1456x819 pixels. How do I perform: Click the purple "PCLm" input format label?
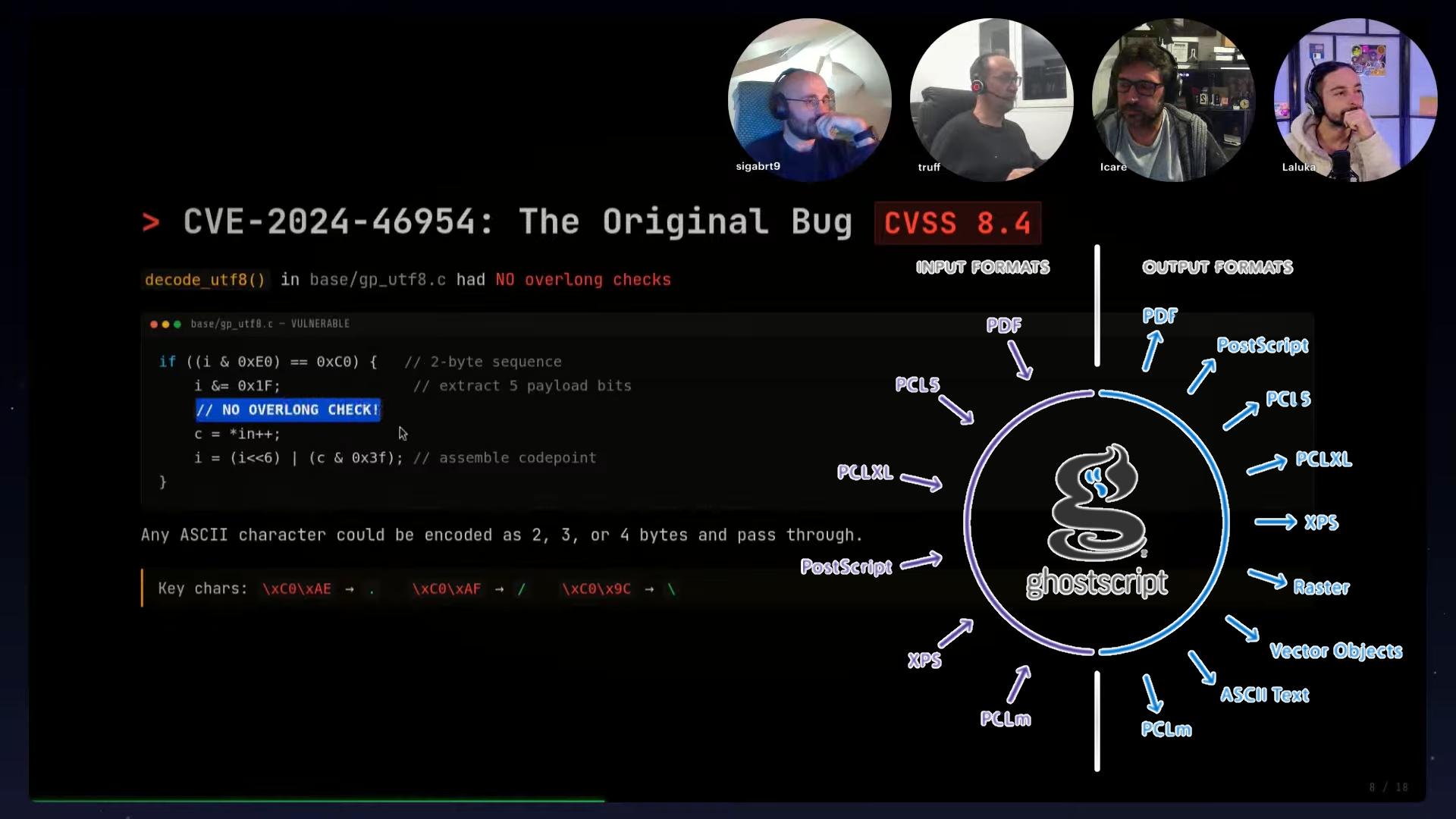click(x=1006, y=719)
